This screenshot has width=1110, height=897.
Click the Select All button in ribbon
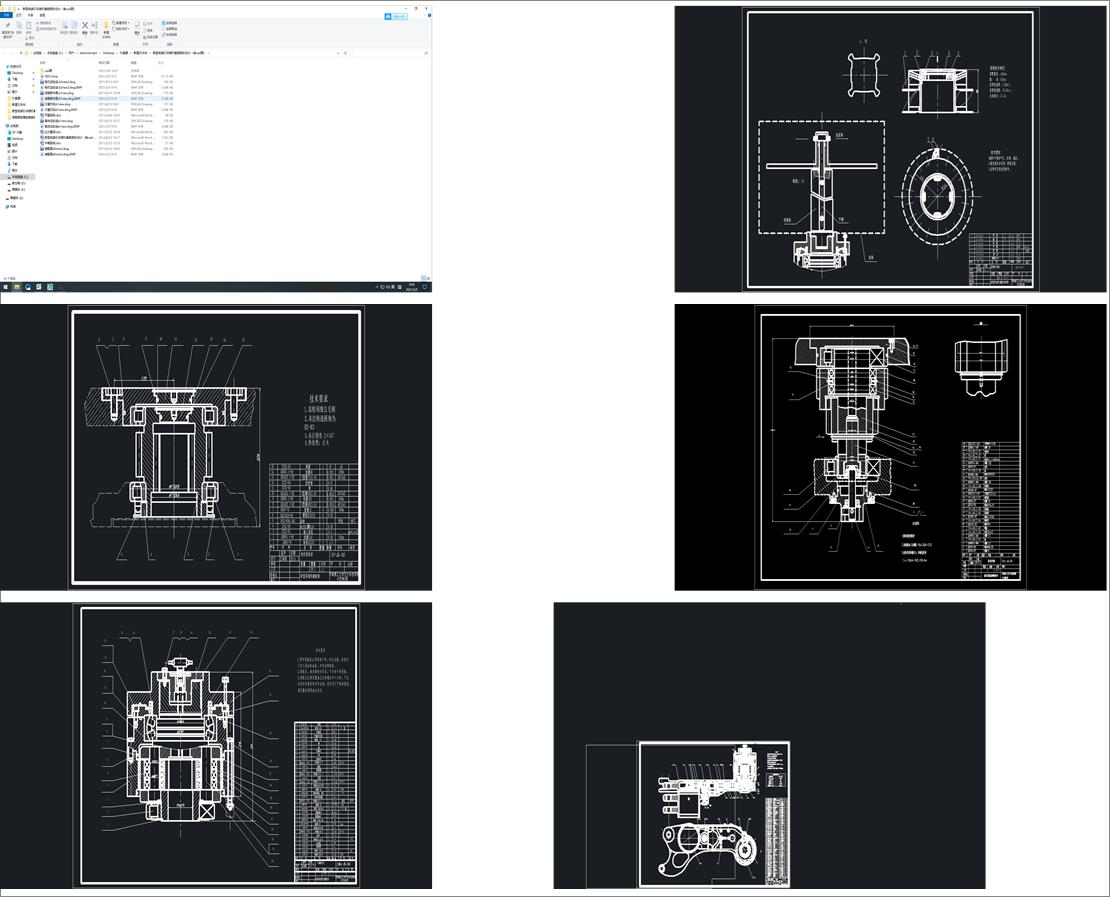pos(171,21)
